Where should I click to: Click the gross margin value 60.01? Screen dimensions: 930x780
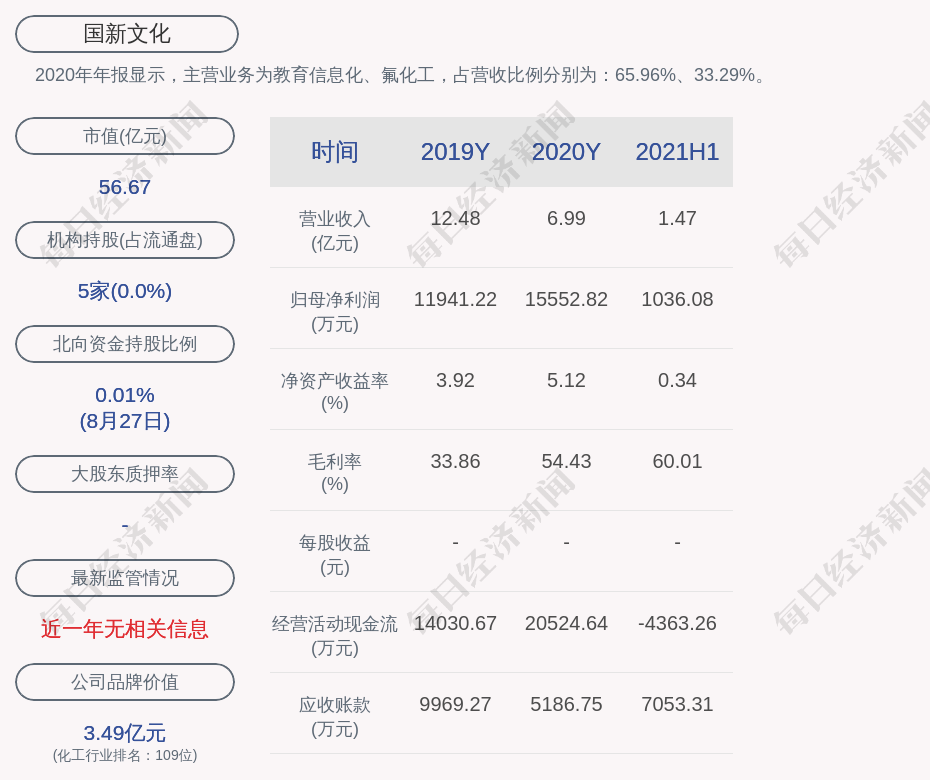677,461
